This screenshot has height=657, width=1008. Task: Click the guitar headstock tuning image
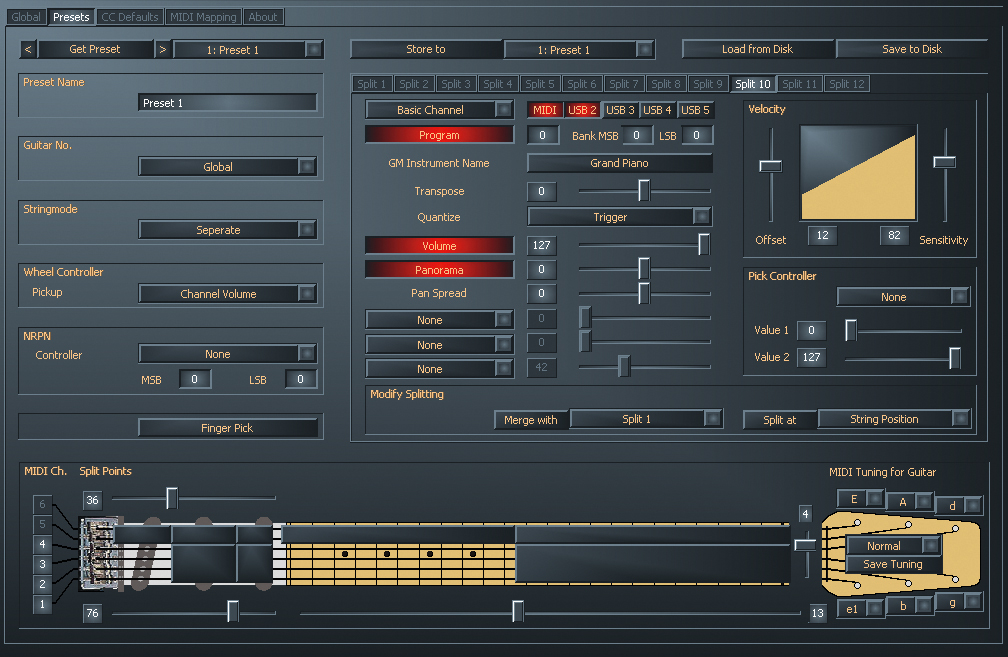pyautogui.click(x=902, y=554)
